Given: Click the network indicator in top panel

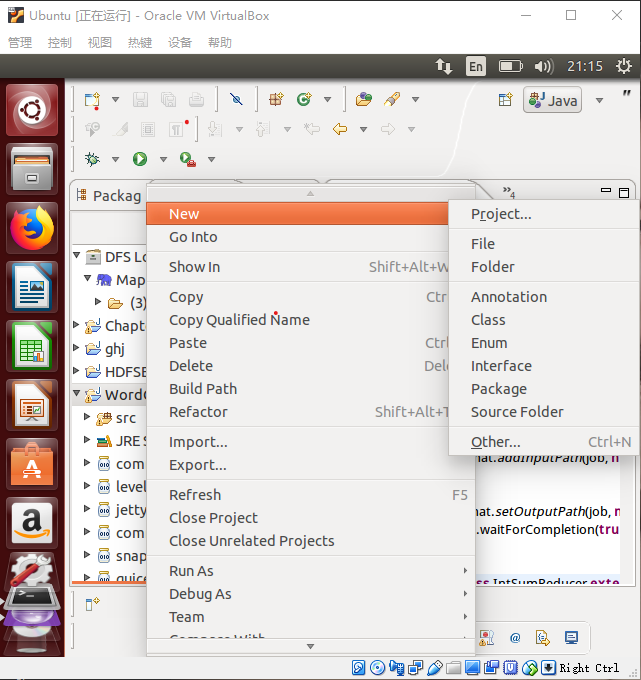Looking at the screenshot, I should click(444, 66).
